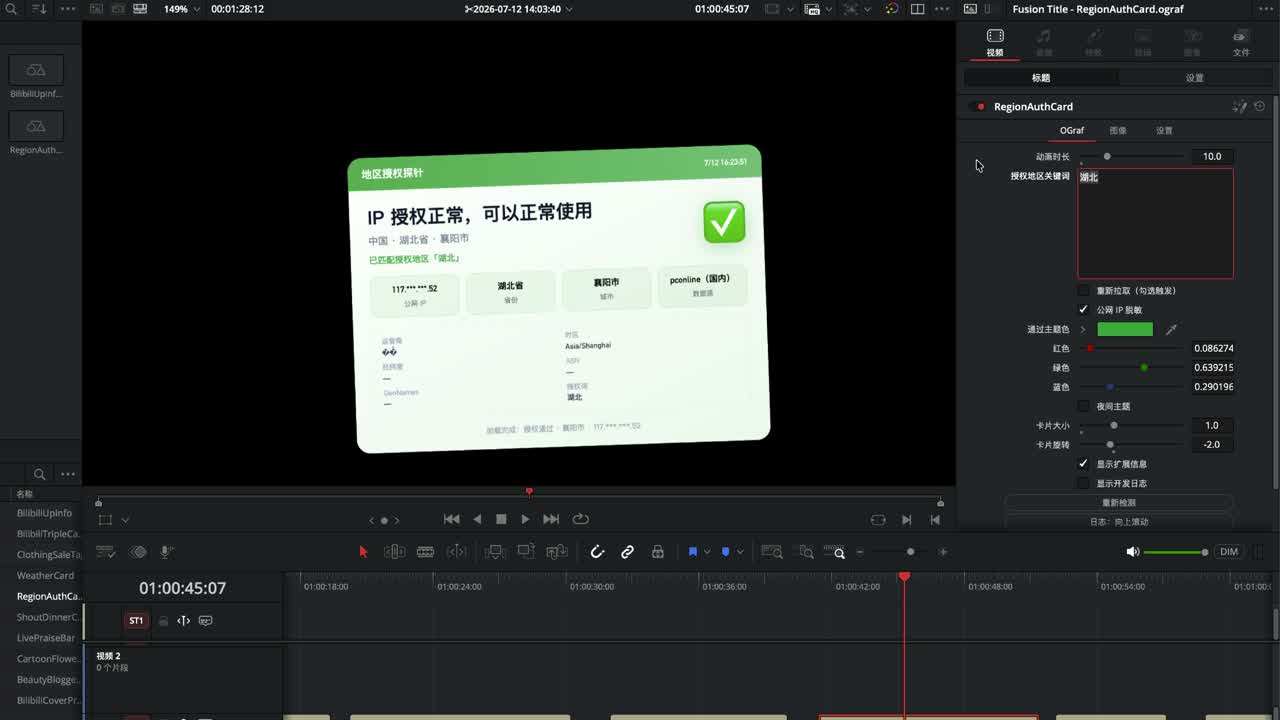Select LivePraiseBar in the titles list
This screenshot has width=1280, height=720.
[x=46, y=638]
